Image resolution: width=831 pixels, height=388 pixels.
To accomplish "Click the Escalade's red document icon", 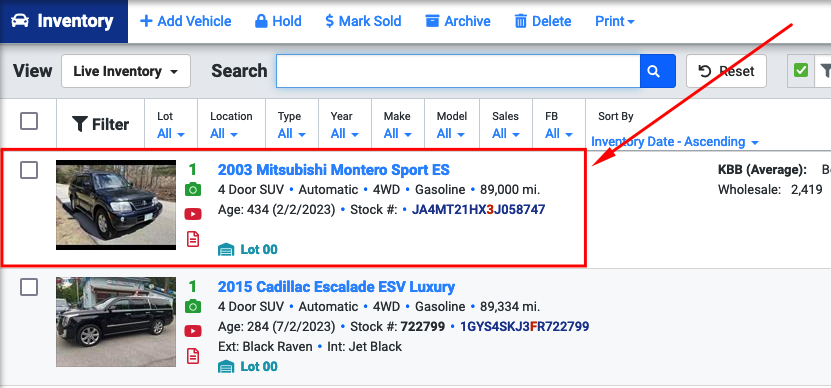I will coord(193,356).
